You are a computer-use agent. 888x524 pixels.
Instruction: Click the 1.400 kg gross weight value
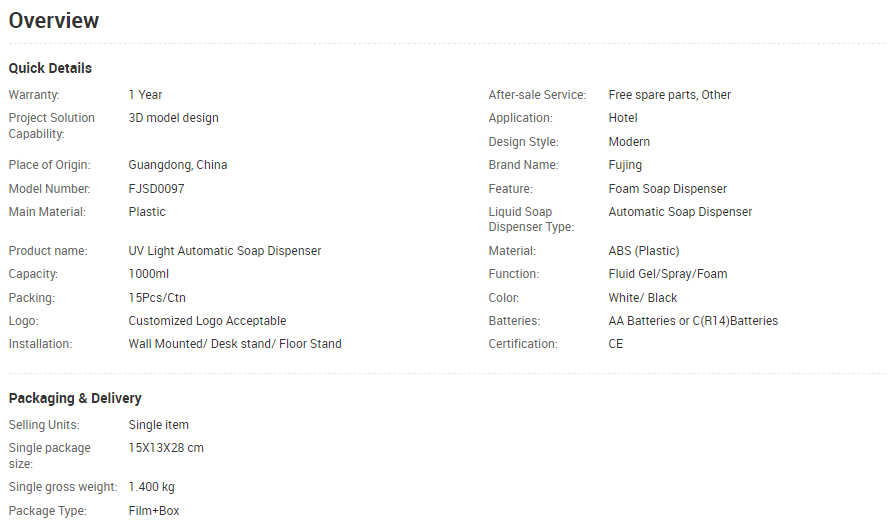[x=151, y=487]
